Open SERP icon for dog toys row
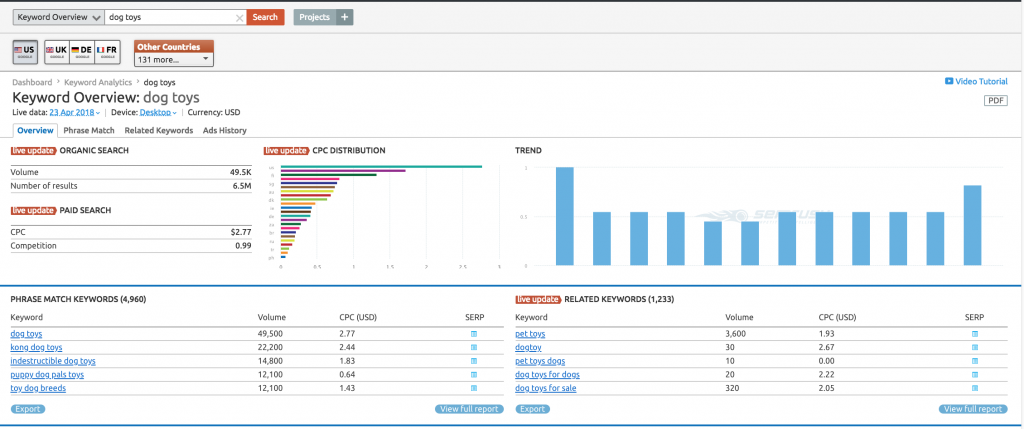This screenshot has height=429, width=1024. click(474, 334)
